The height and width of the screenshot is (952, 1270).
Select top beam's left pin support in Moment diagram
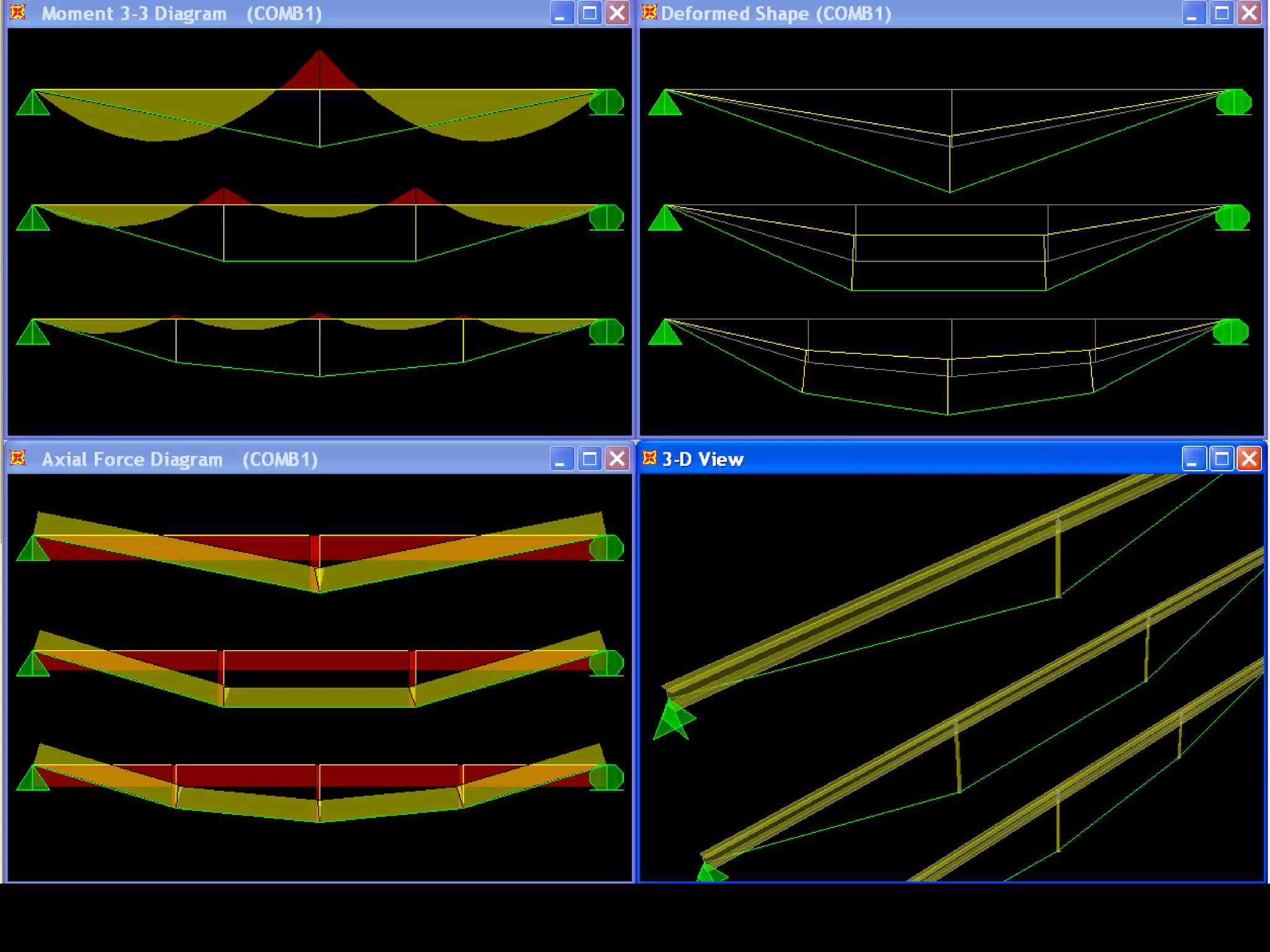click(x=33, y=104)
